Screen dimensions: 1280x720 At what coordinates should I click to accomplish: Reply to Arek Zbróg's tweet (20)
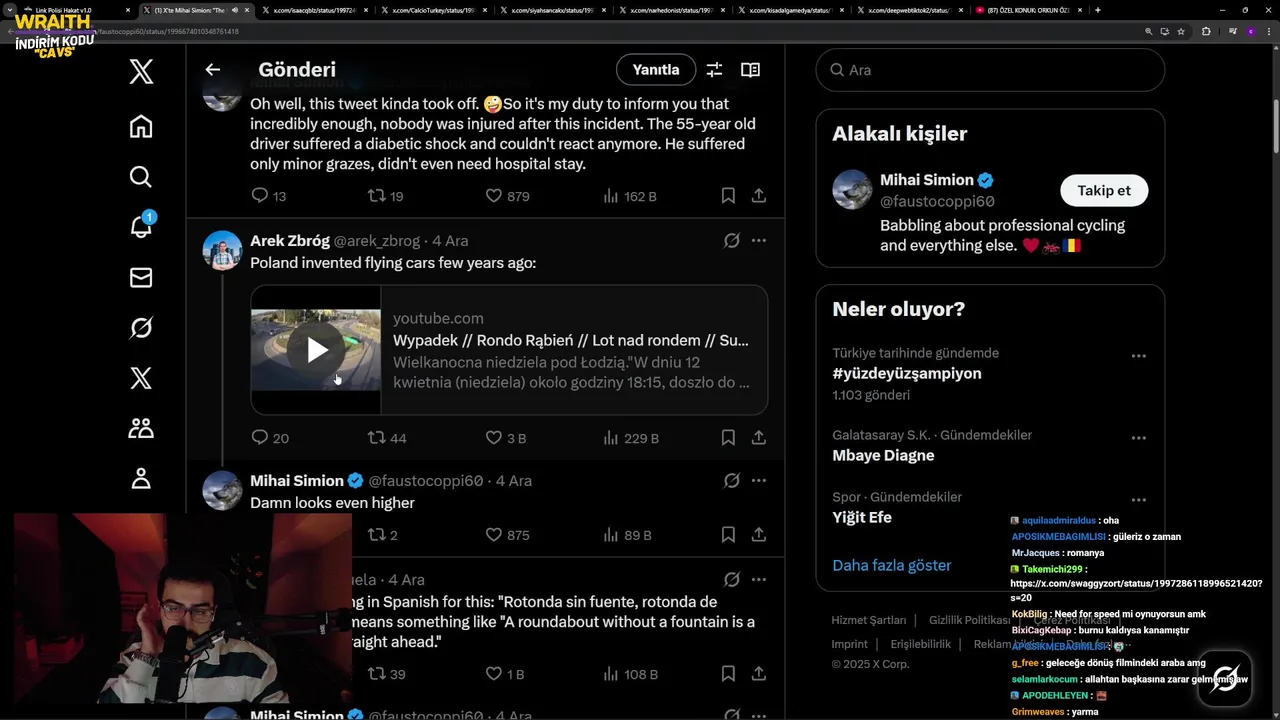pyautogui.click(x=269, y=438)
